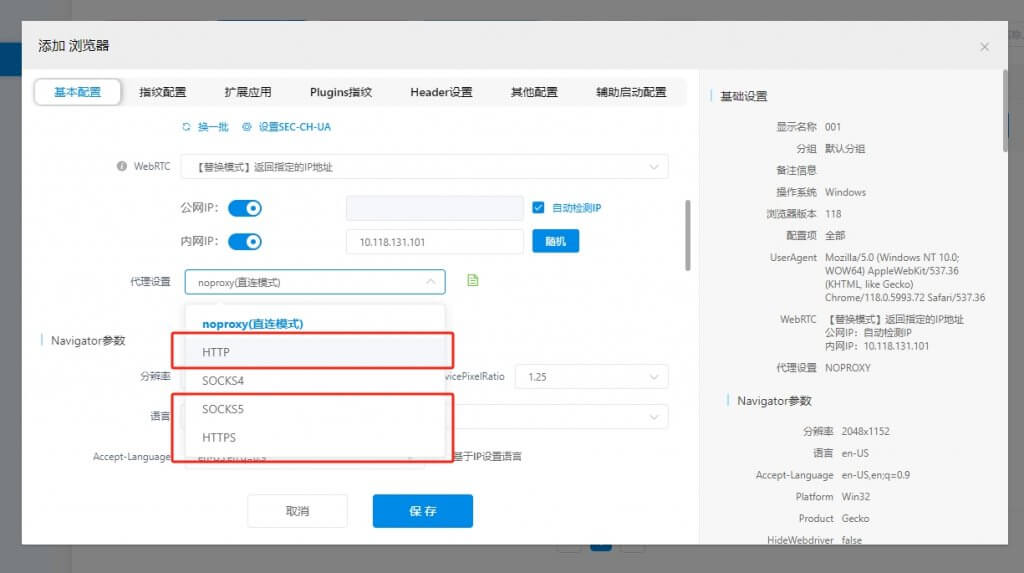Click the 随机 random IP button
Viewport: 1024px width, 573px height.
[555, 241]
